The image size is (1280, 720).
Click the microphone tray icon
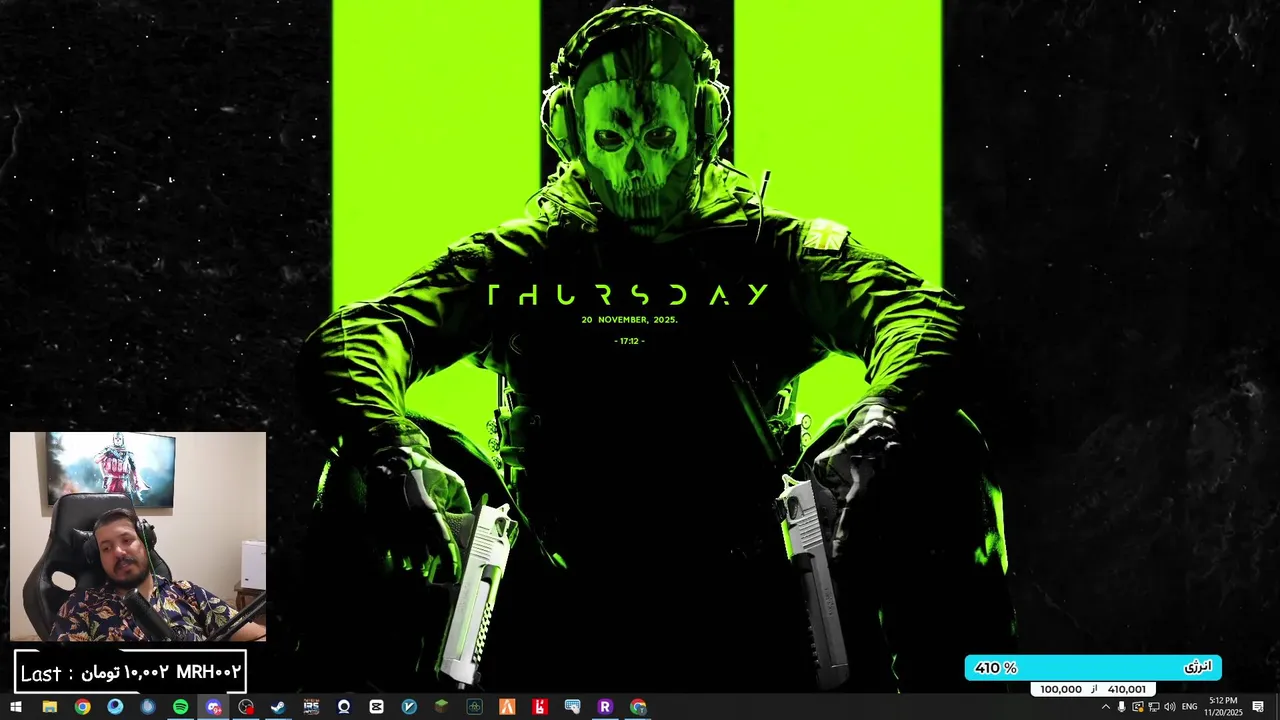pos(1121,707)
